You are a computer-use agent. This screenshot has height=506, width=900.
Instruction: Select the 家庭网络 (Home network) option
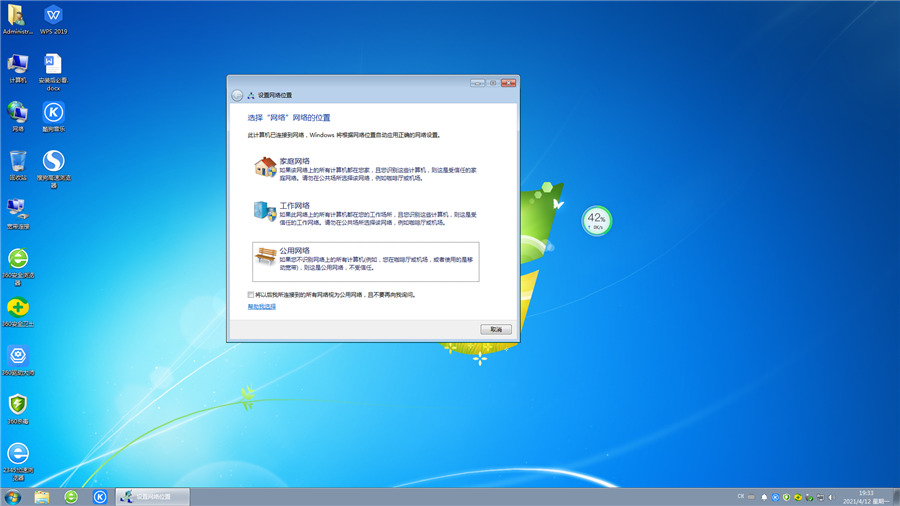[294, 161]
